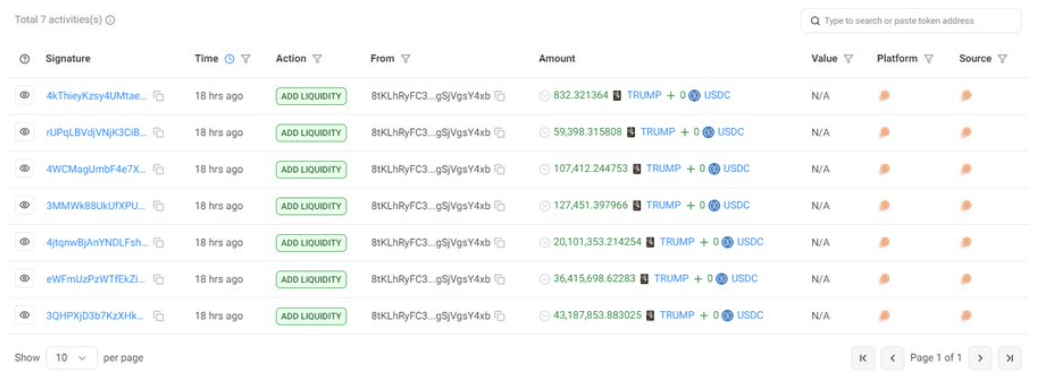Click the token address search field
The height and width of the screenshot is (376, 1040).
click(911, 21)
